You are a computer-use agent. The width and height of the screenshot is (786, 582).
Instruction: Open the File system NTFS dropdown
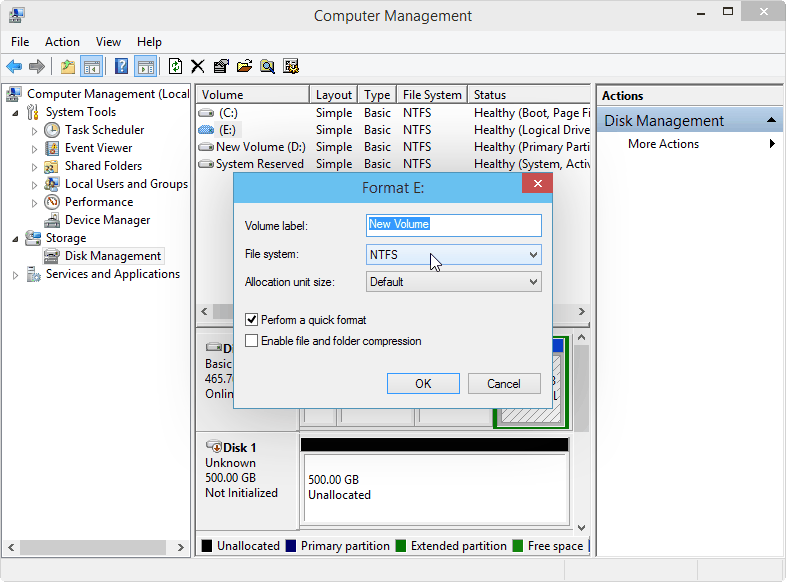pos(454,255)
